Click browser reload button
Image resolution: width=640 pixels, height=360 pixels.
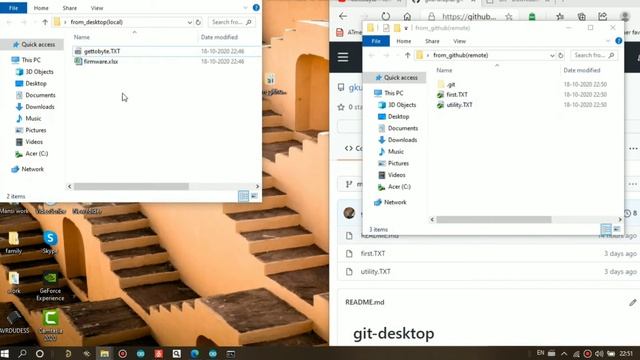[386, 16]
